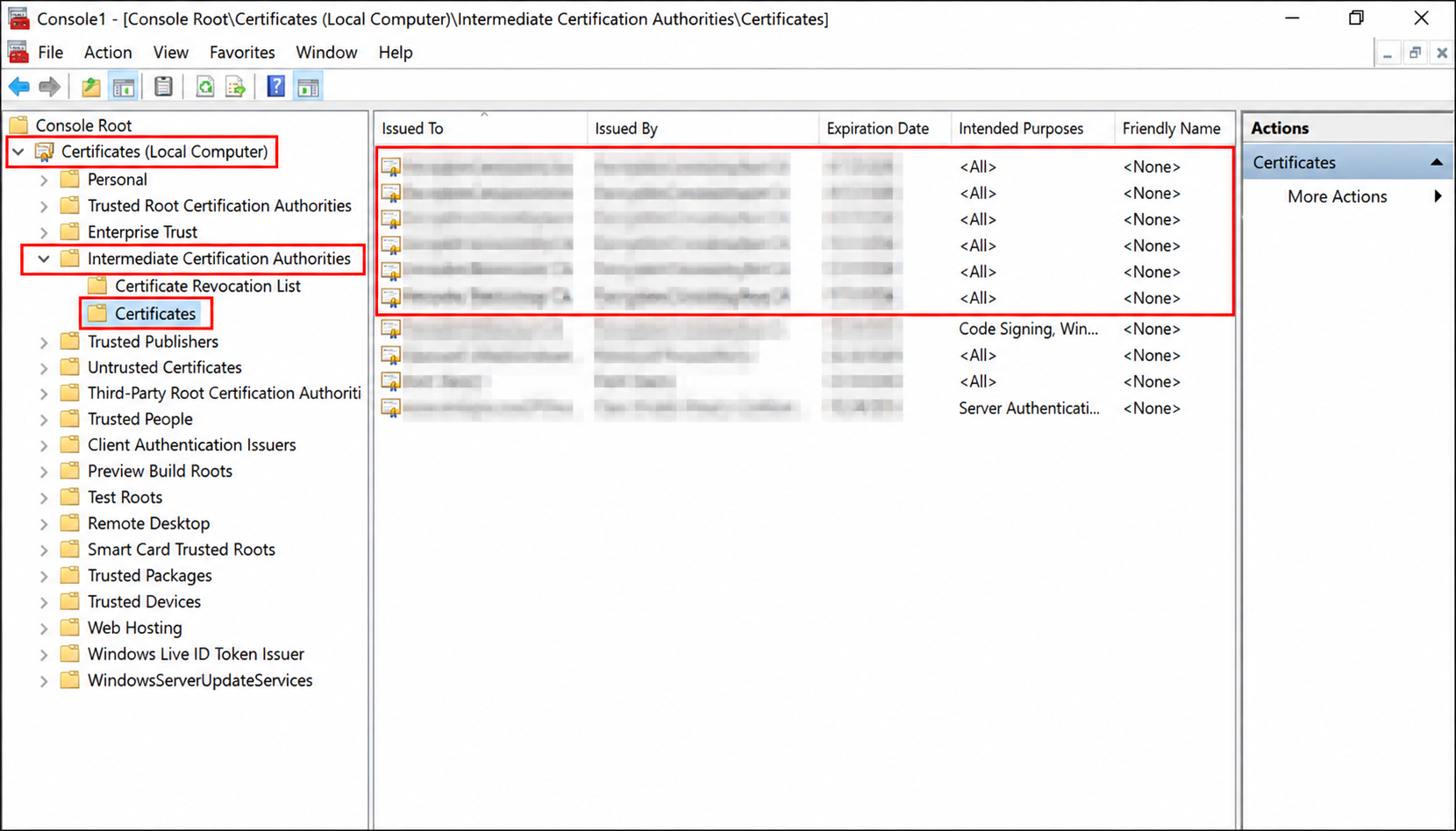
Task: Open the Action menu
Action: (x=108, y=53)
